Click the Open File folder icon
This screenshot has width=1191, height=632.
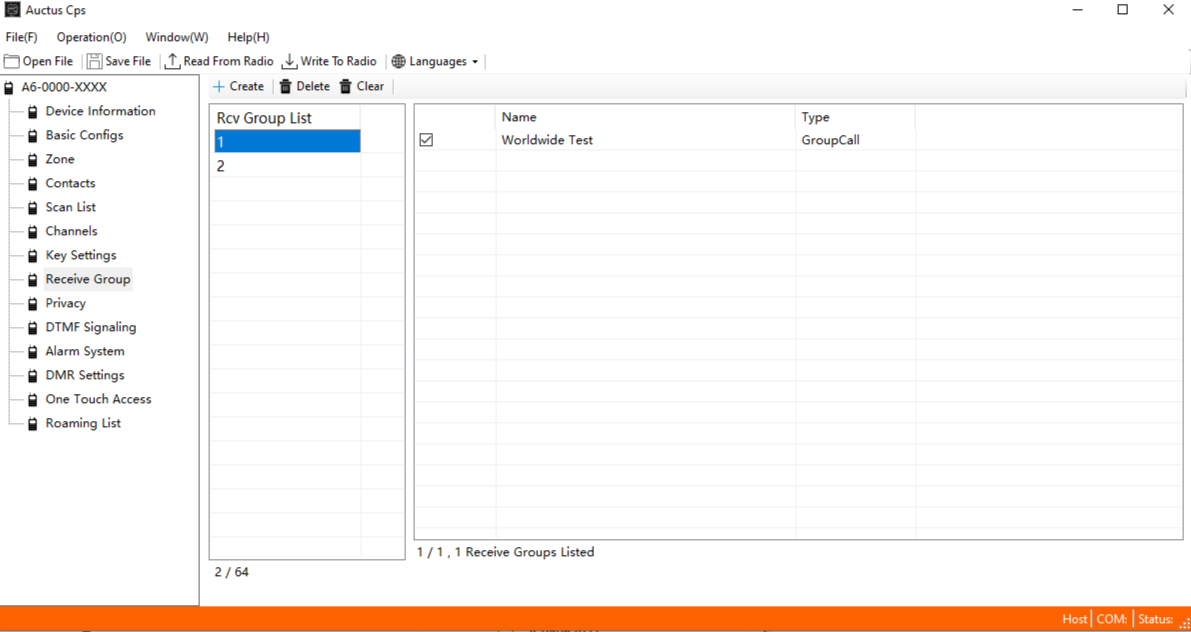coord(12,62)
